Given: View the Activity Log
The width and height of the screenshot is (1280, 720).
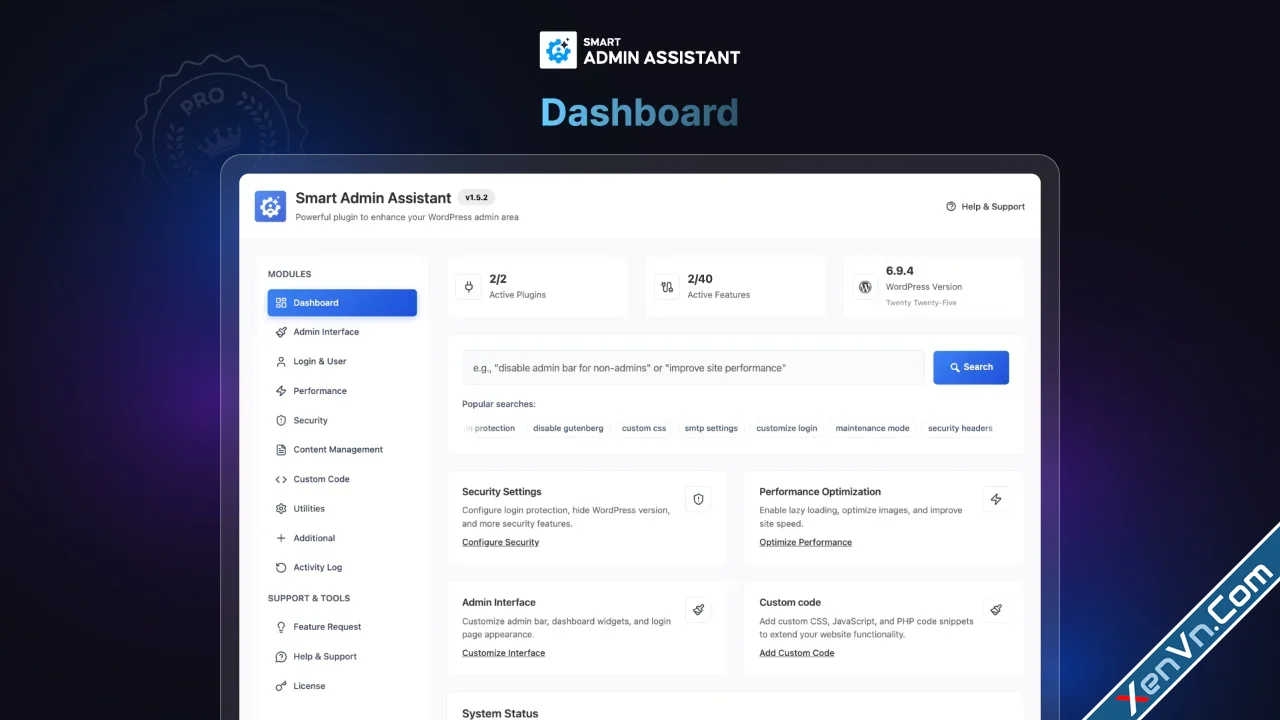Looking at the screenshot, I should 342,567.
